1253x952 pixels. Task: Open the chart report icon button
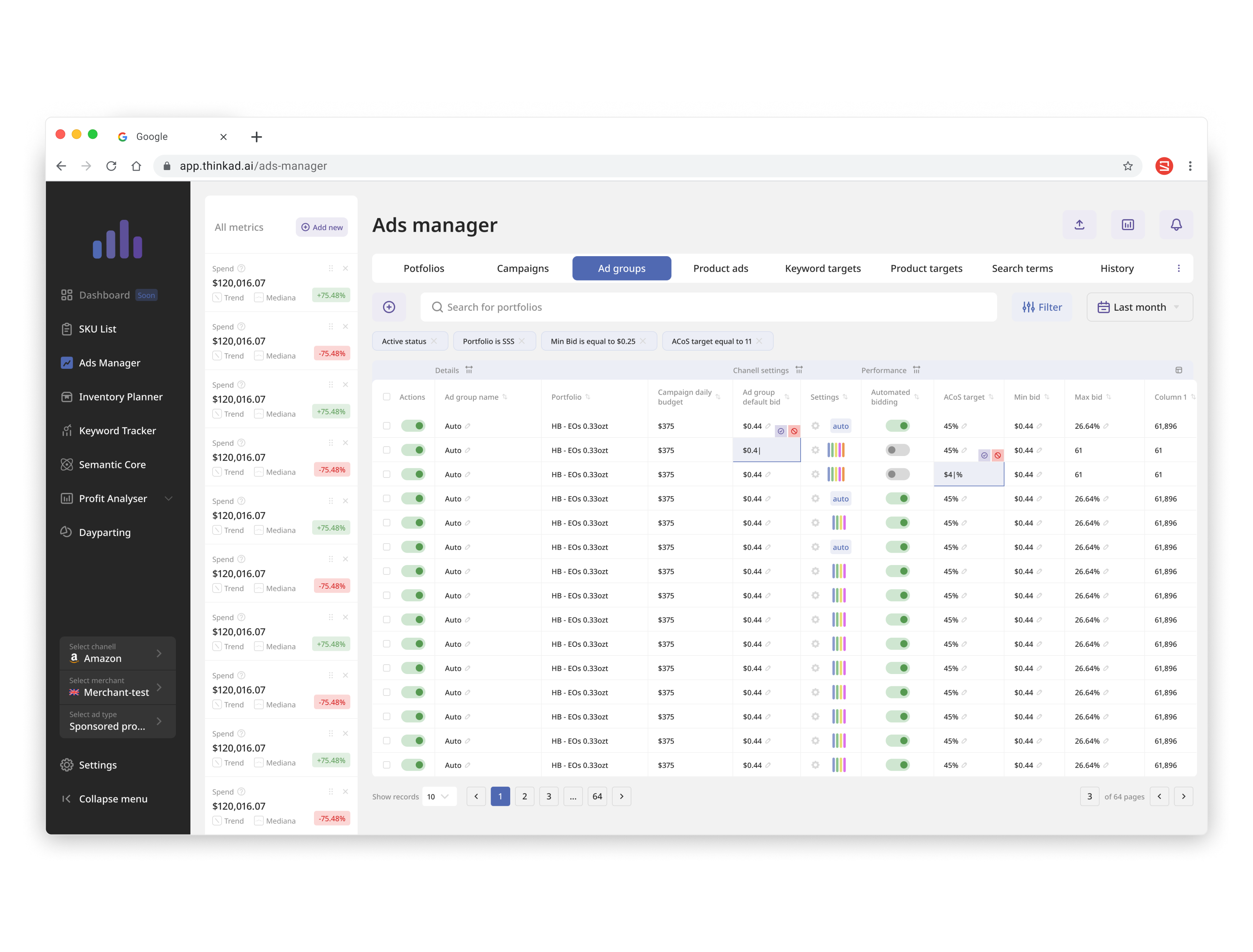click(x=1128, y=225)
